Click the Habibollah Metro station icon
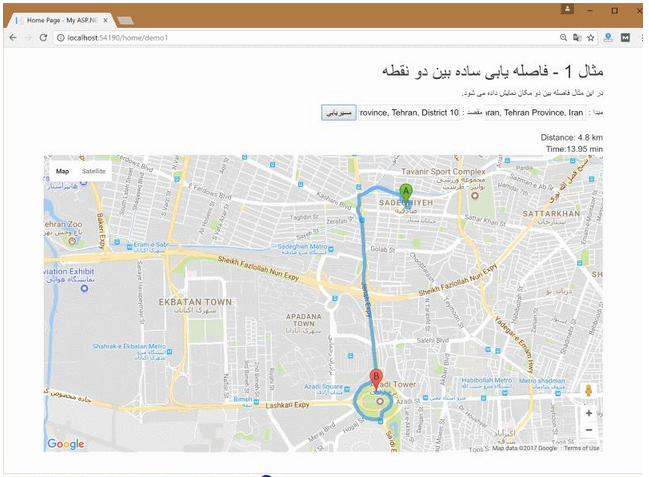Image resolution: width=649 pixels, height=477 pixels. click(x=505, y=393)
